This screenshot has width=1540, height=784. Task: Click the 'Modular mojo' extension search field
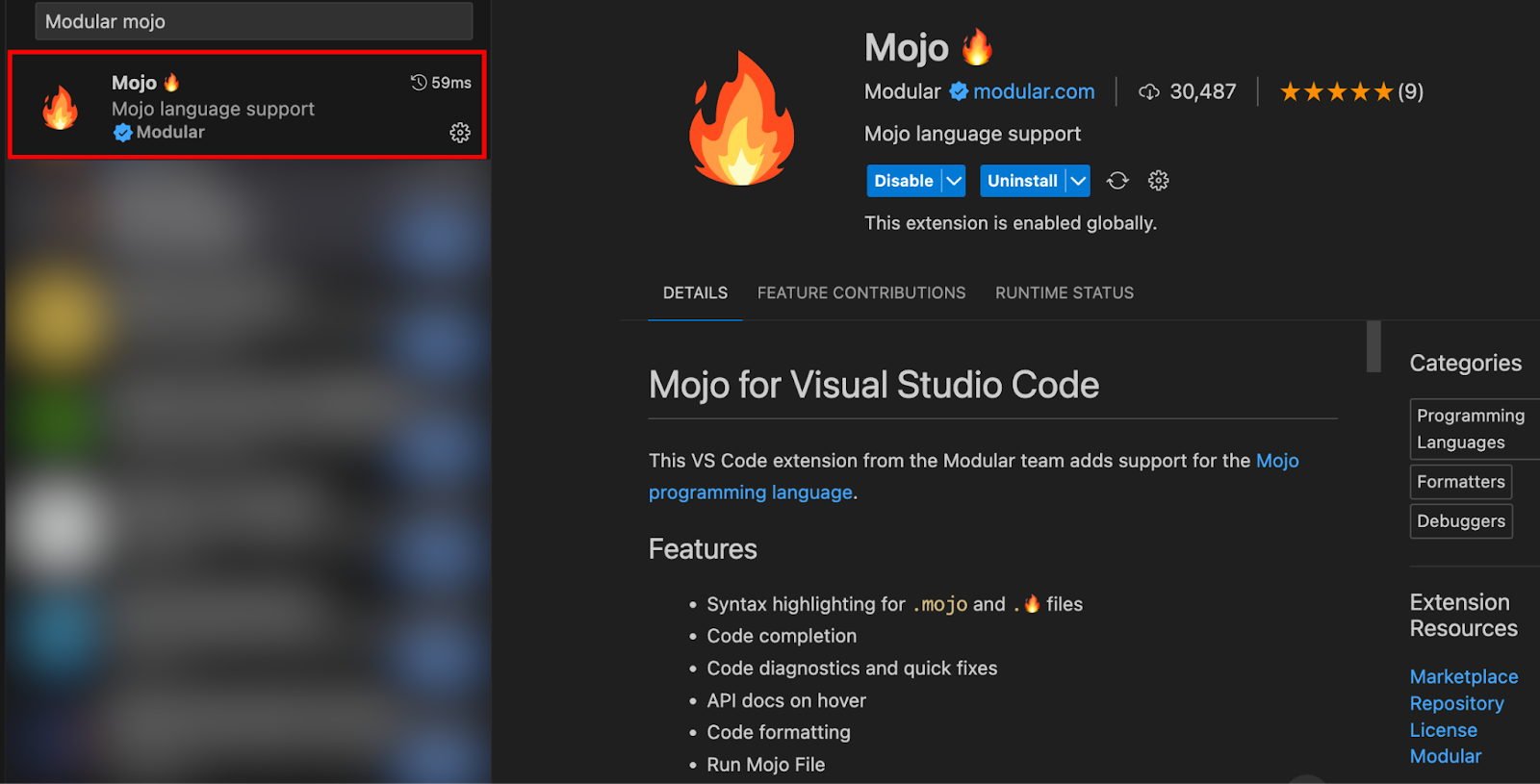coord(254,21)
